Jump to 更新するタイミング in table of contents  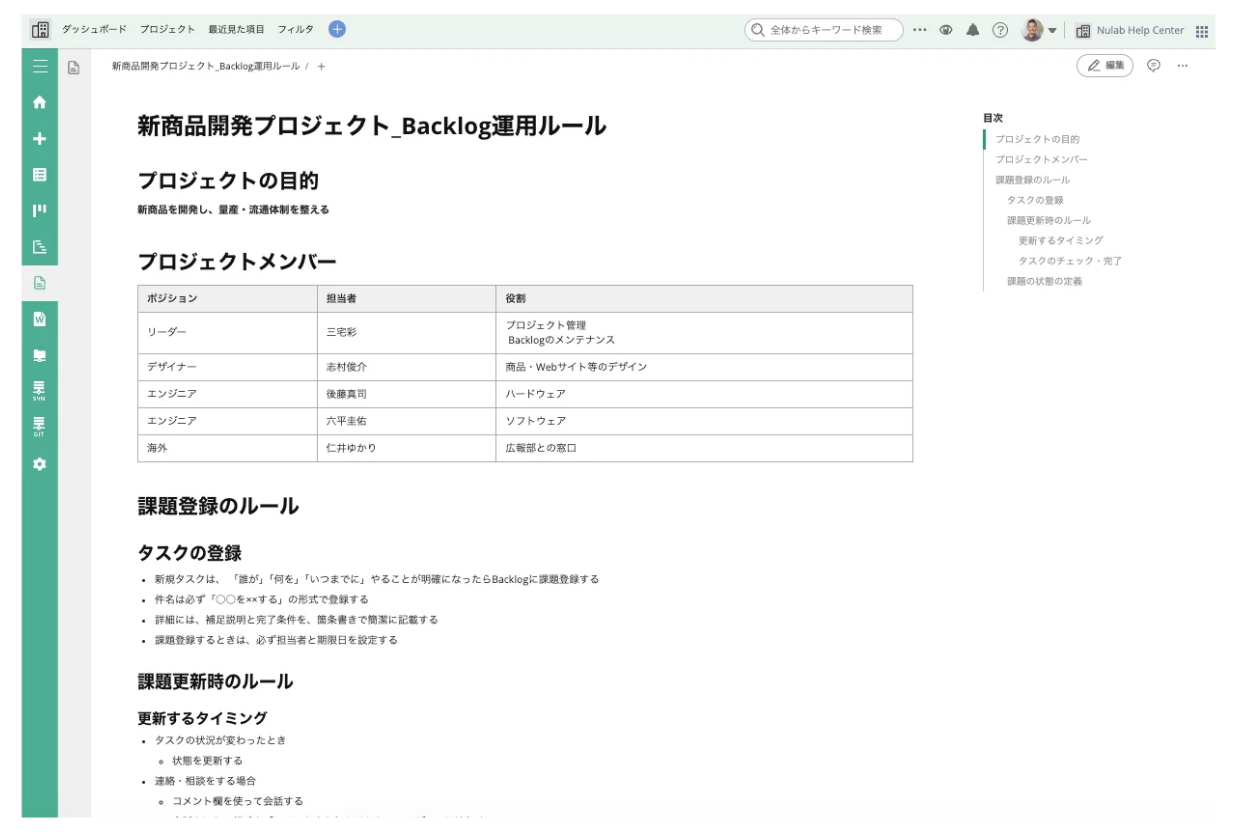tap(1061, 240)
